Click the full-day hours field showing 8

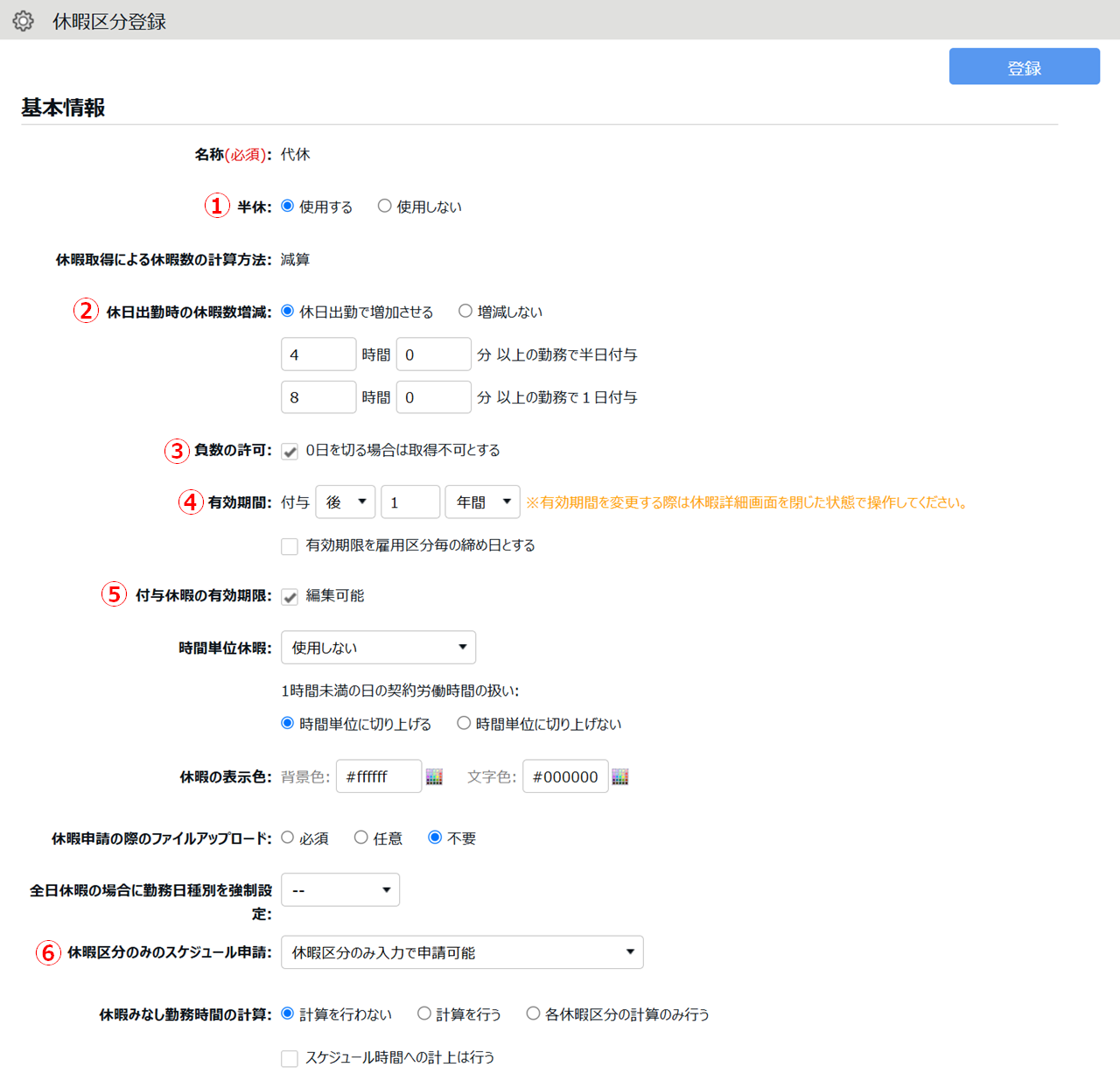318,397
